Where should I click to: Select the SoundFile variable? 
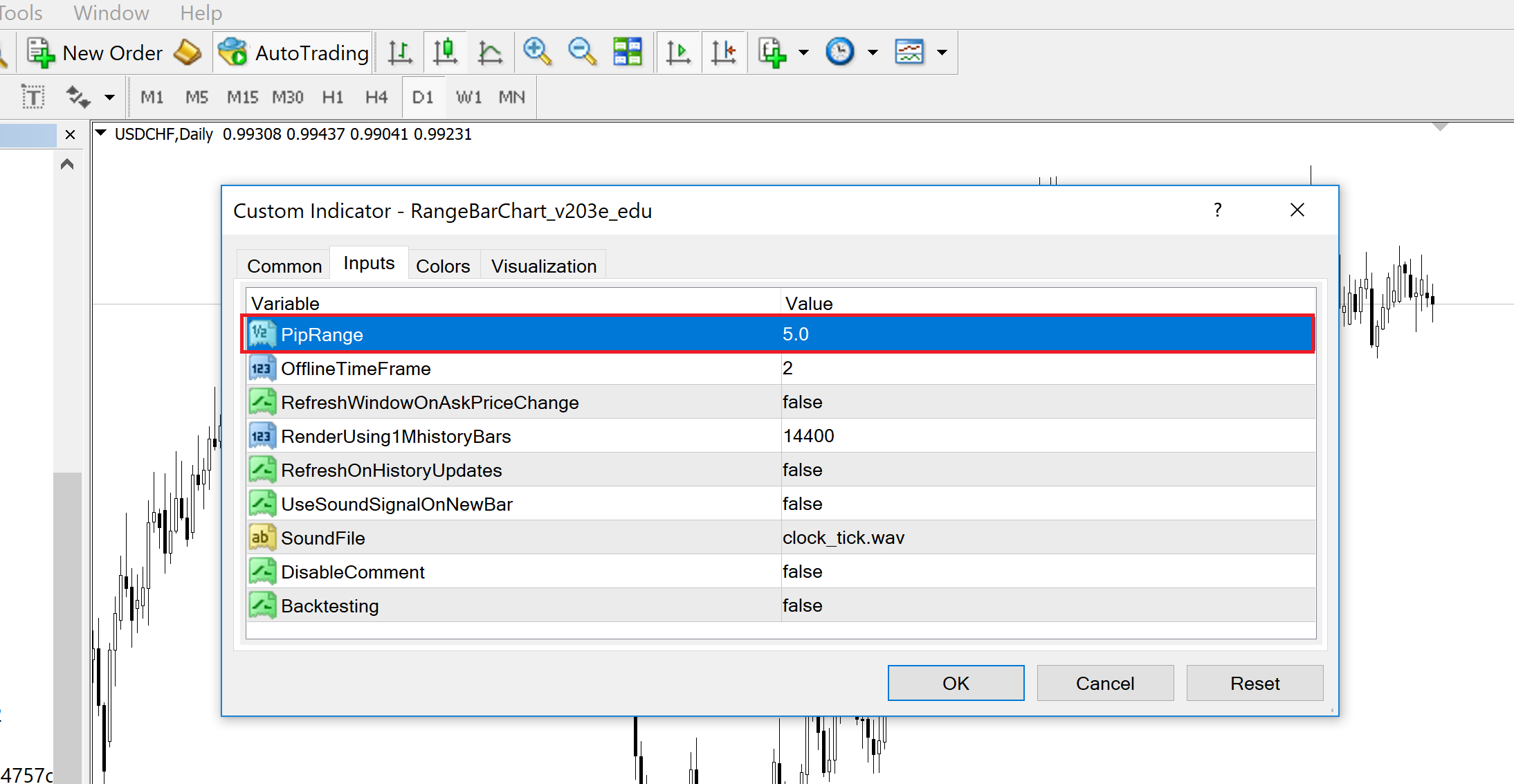(322, 538)
